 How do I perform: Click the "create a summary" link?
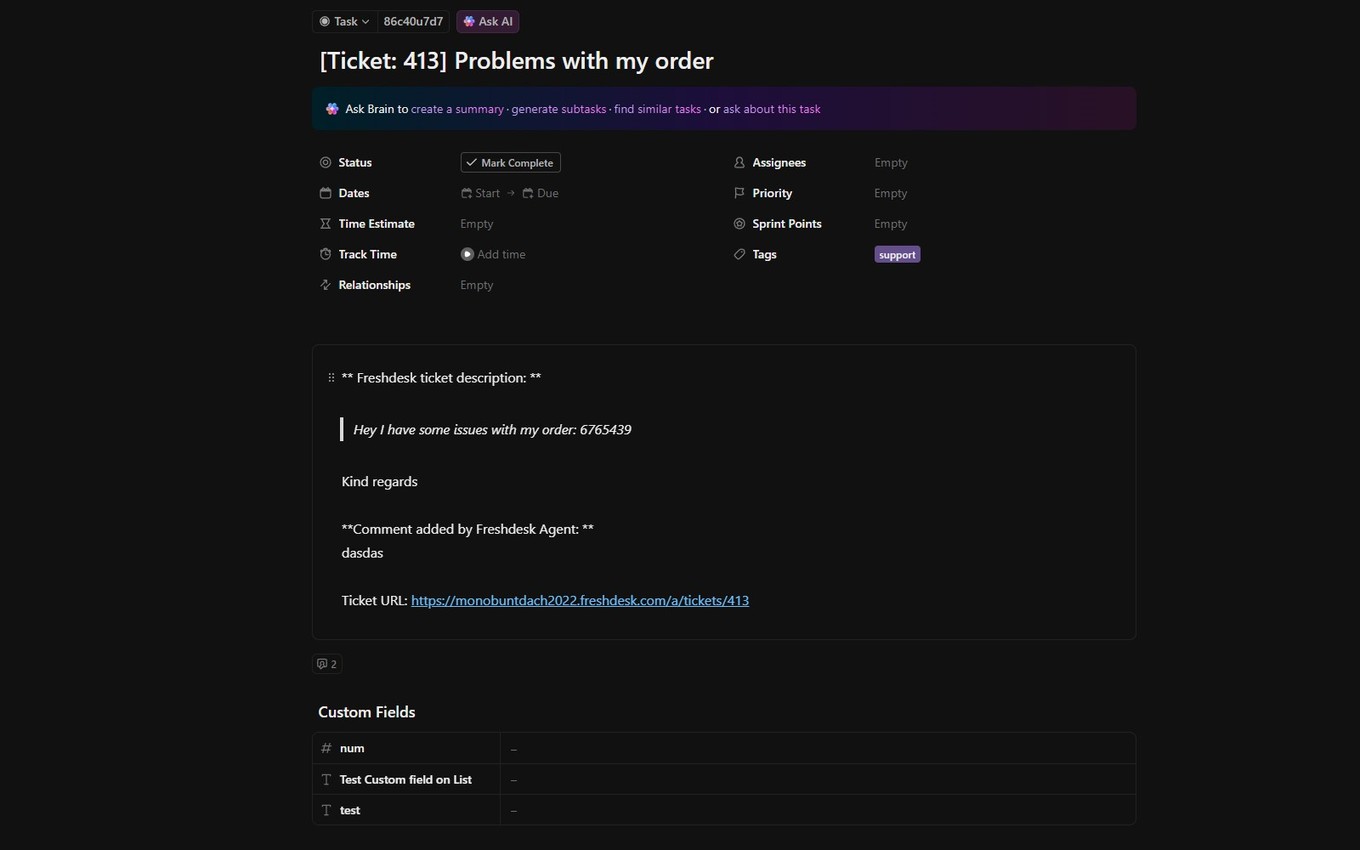pos(457,109)
